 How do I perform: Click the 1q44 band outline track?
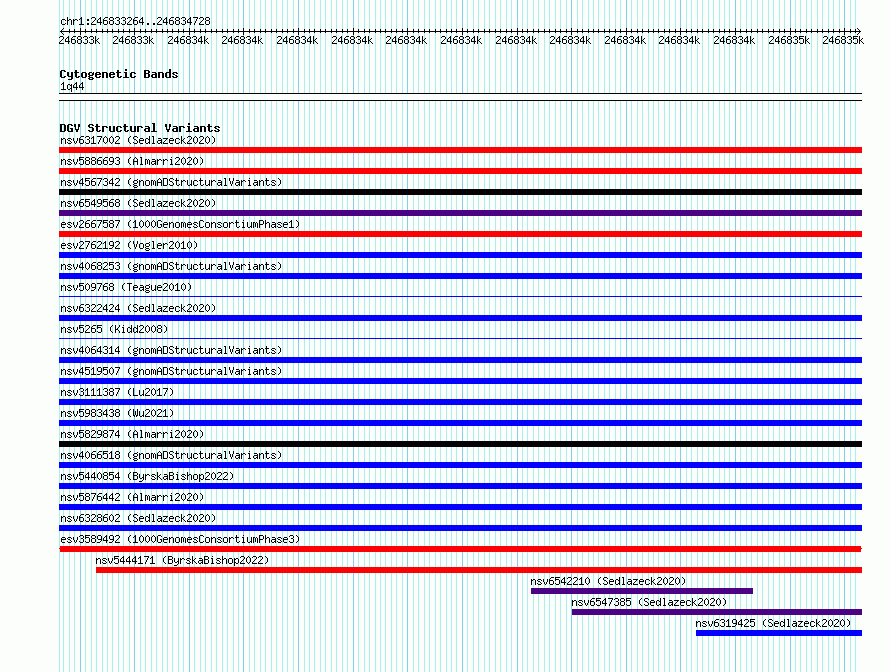point(460,97)
